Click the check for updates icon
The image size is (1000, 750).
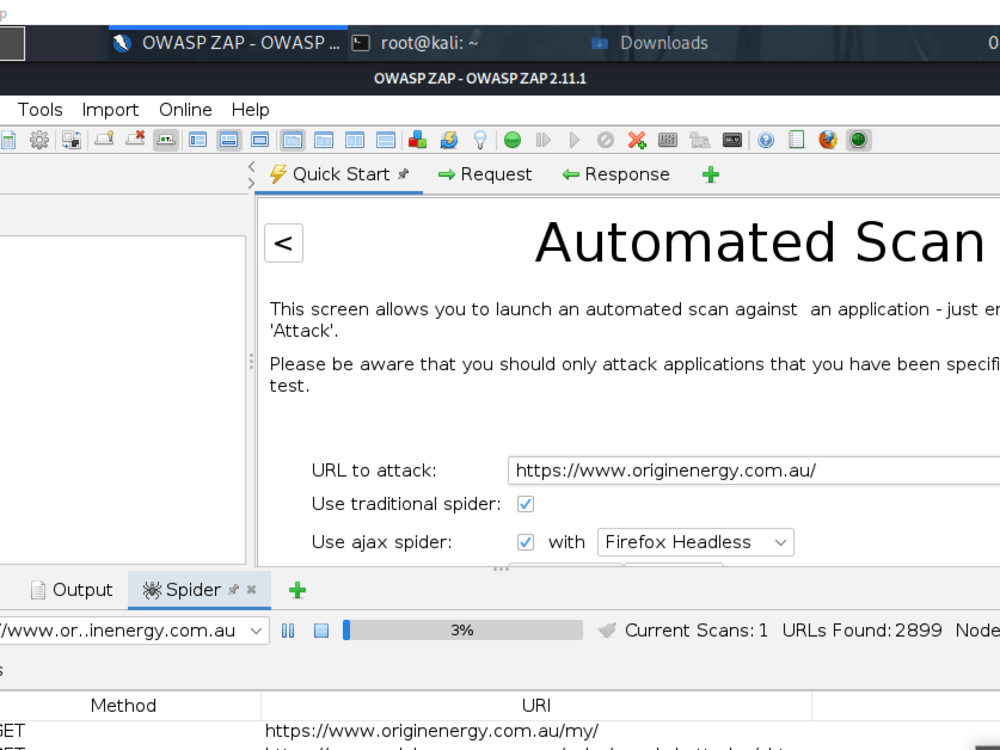click(x=449, y=140)
